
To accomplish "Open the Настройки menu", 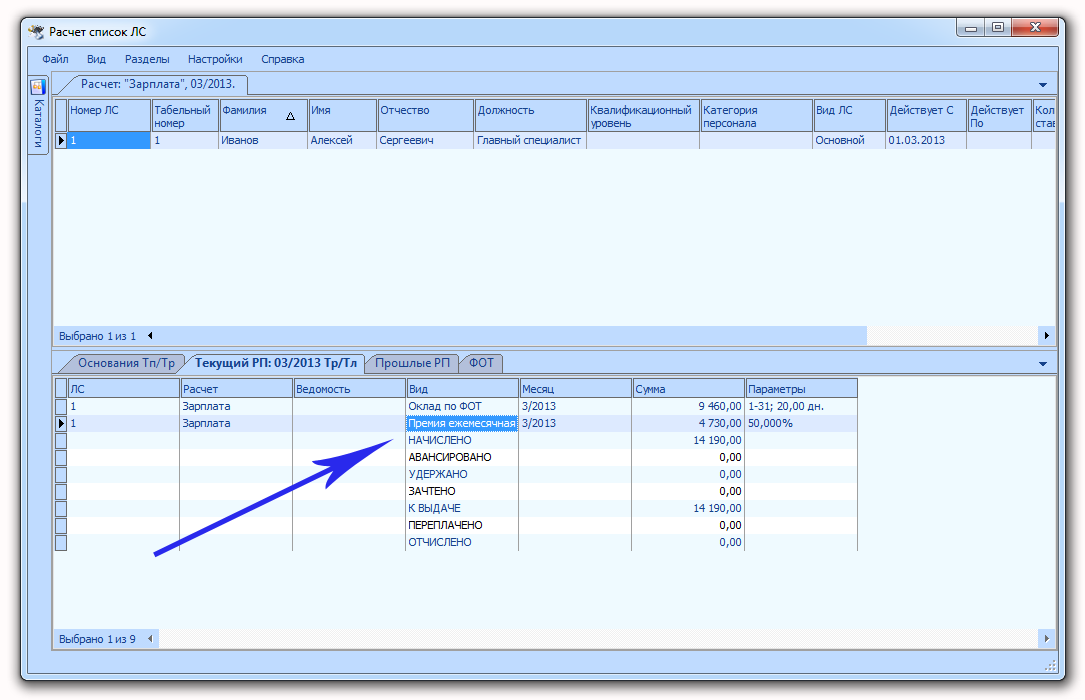I will tap(215, 59).
